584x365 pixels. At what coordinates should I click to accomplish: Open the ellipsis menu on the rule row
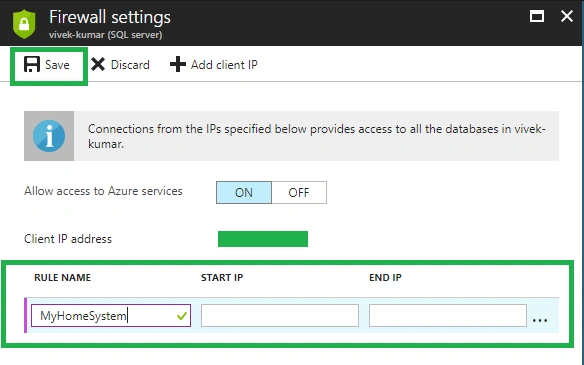tap(540, 320)
